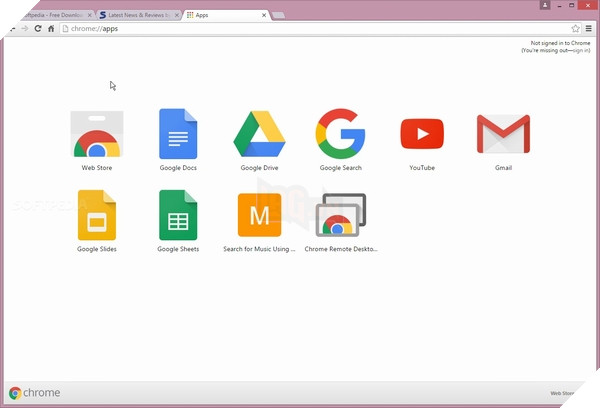Open the Chrome hamburger menu
The image size is (600, 408).
[x=589, y=28]
